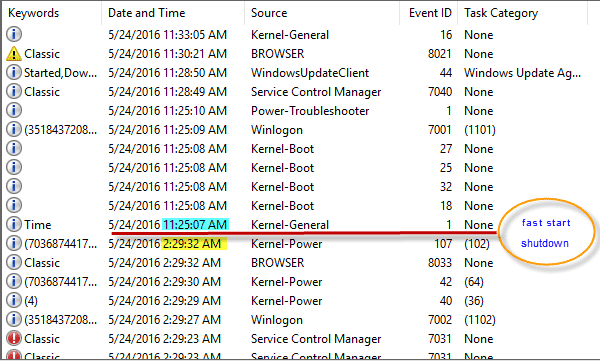Click the event ID cell '44'
600x362 pixels.
(x=446, y=73)
